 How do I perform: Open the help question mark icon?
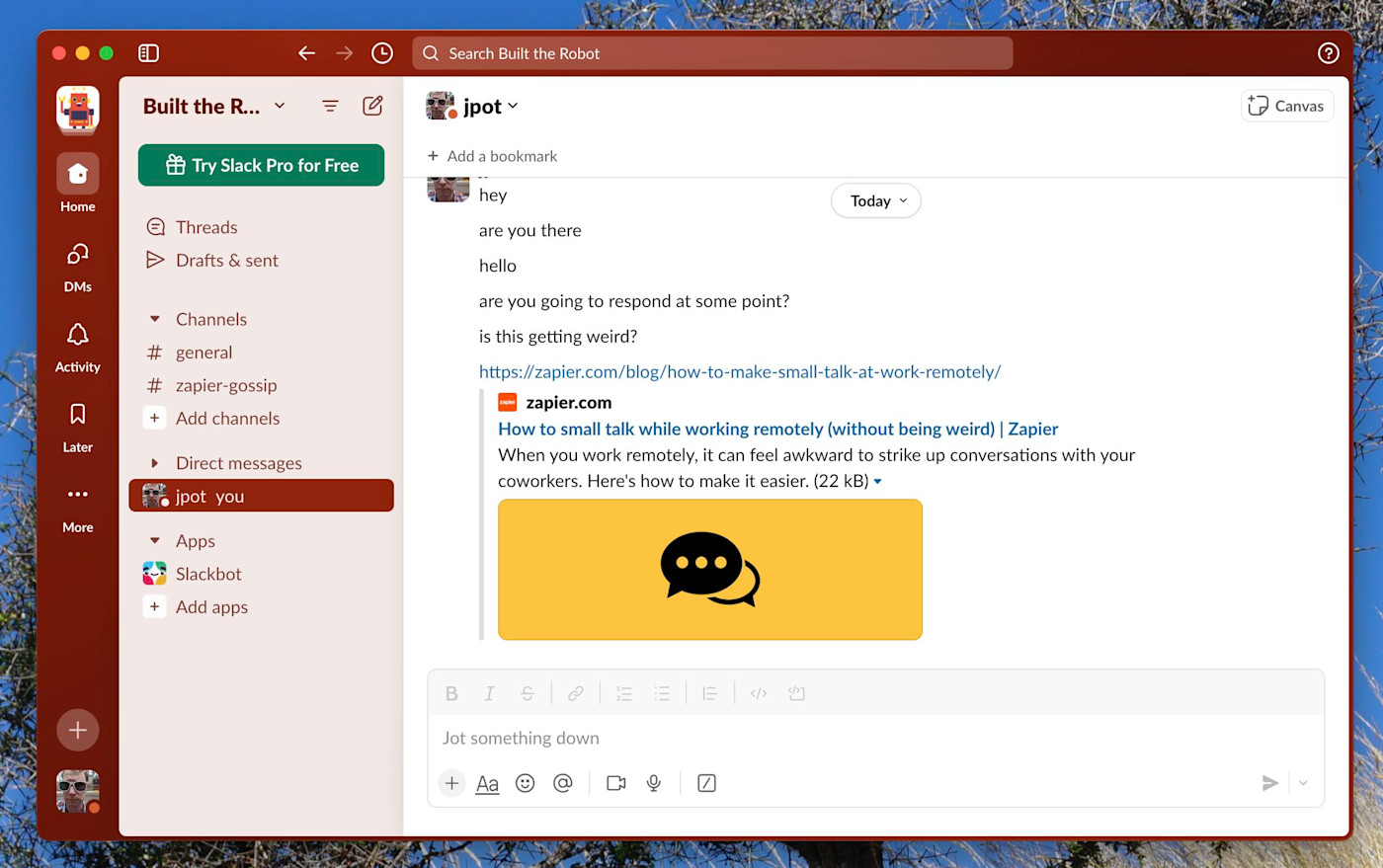[1329, 53]
